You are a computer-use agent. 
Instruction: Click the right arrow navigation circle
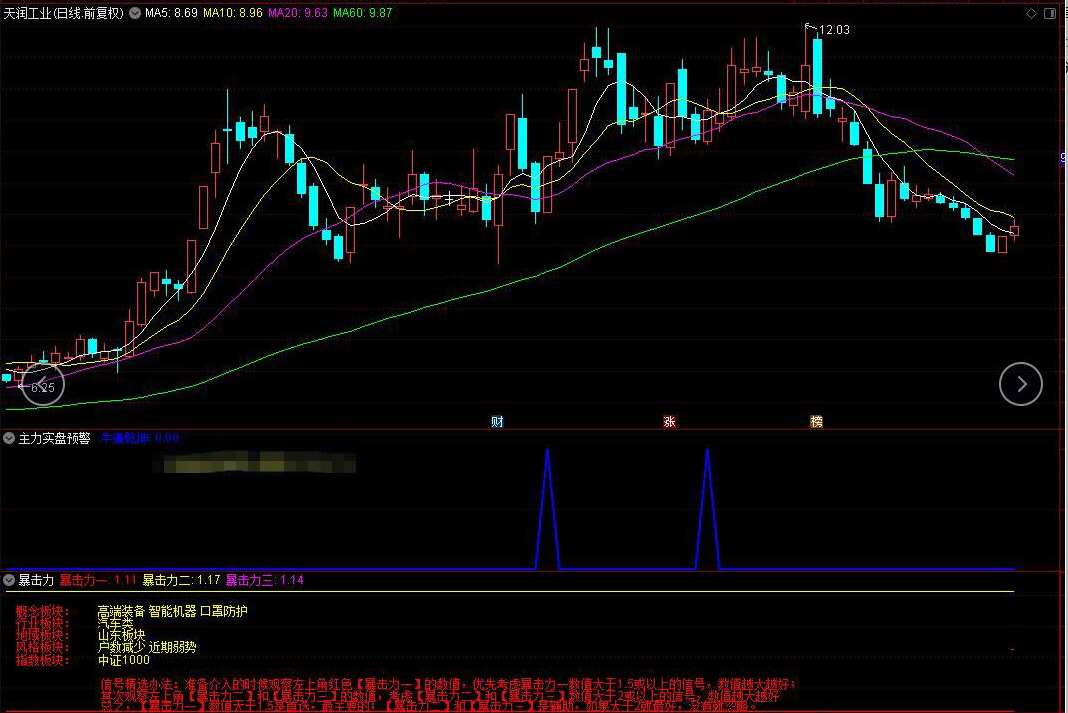[x=1020, y=384]
